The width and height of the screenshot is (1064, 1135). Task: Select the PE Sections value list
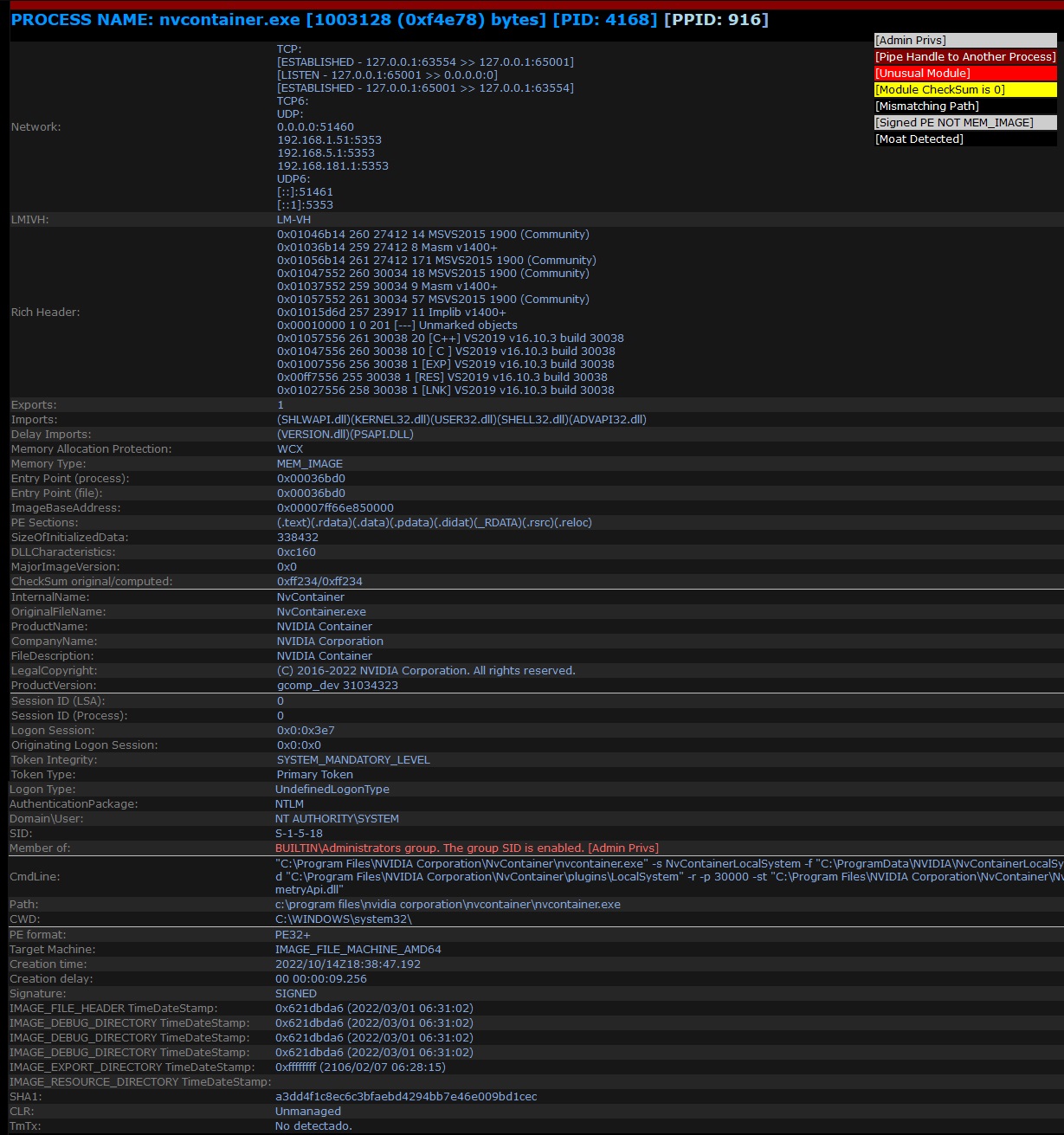click(435, 523)
